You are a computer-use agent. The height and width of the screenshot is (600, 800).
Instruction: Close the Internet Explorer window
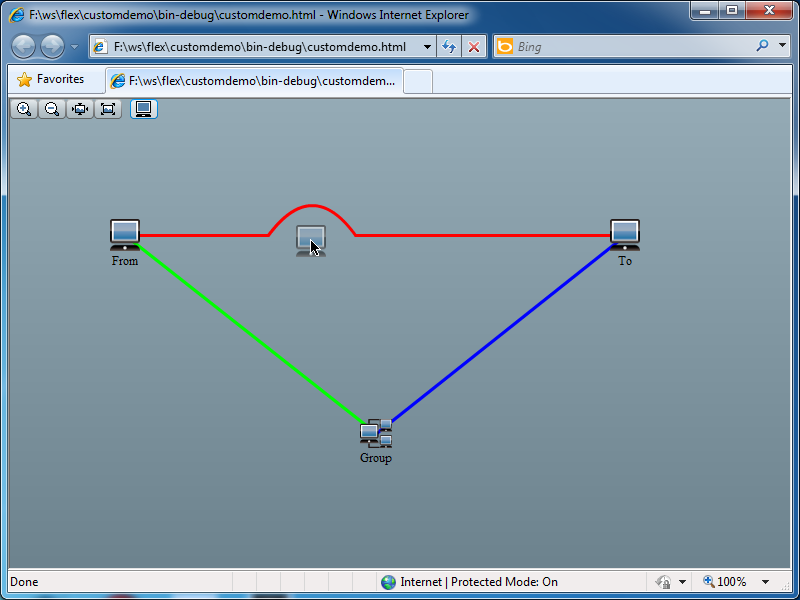pyautogui.click(x=769, y=10)
